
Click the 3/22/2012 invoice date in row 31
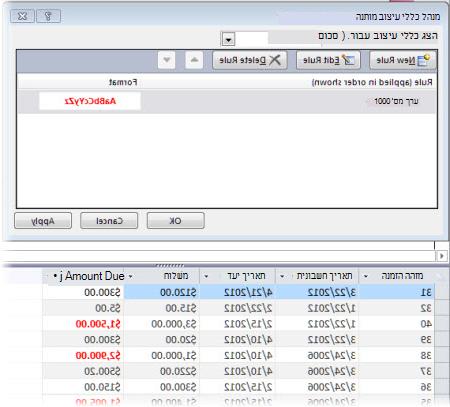(x=317, y=292)
